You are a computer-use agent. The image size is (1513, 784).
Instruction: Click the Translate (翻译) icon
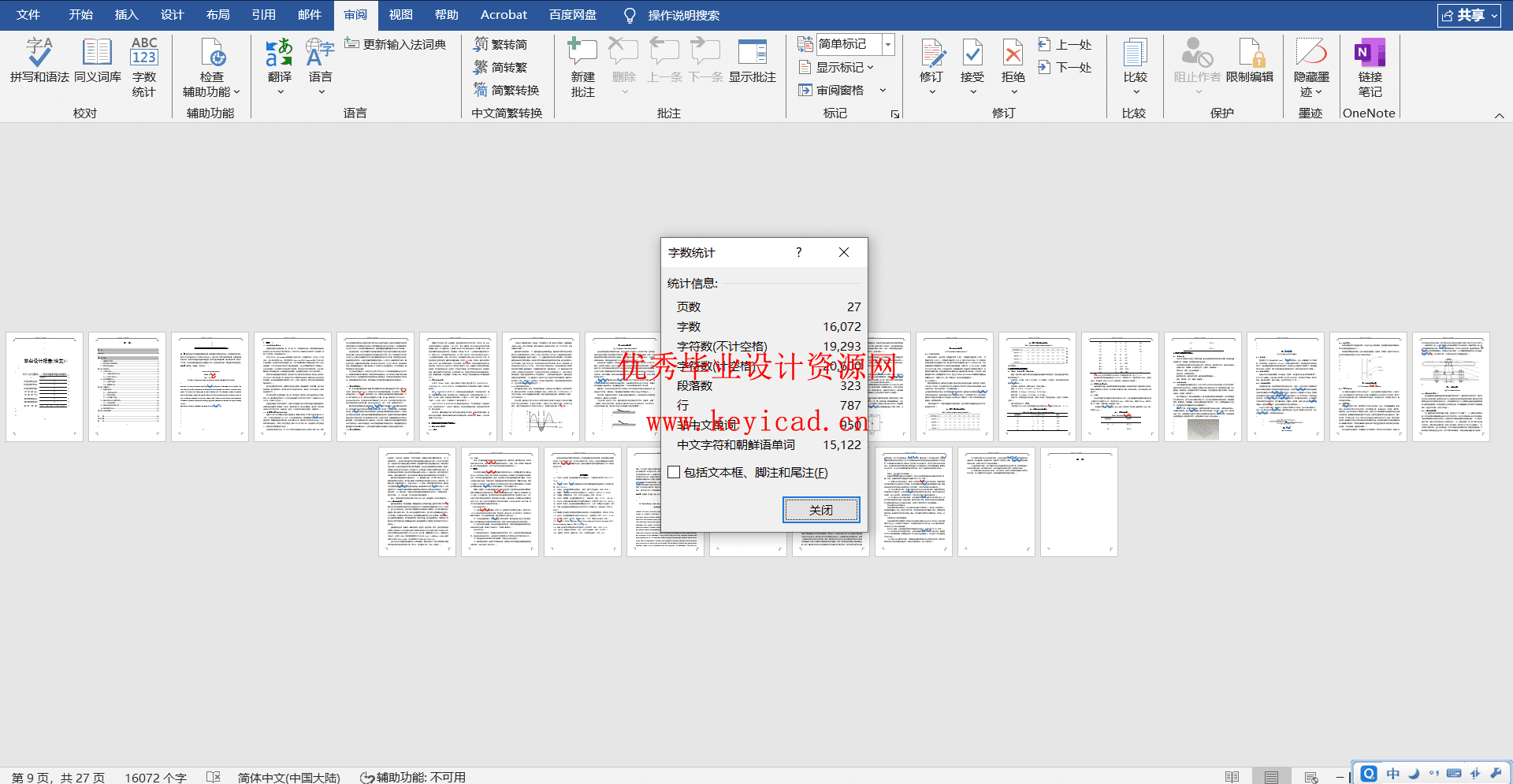click(280, 60)
